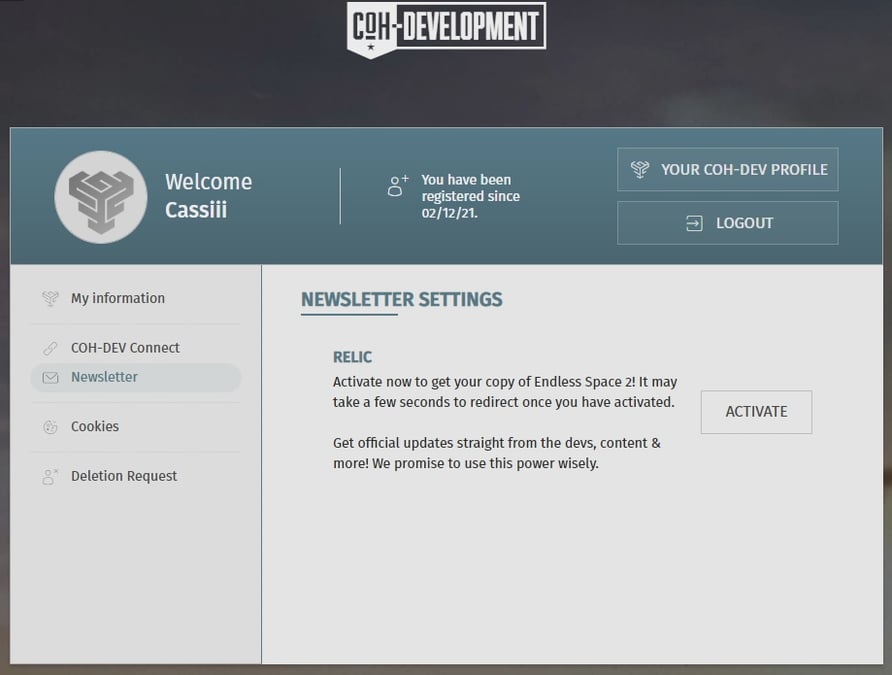Click ACTIVATE for Relic newsletter
The height and width of the screenshot is (675, 892).
pyautogui.click(x=756, y=412)
